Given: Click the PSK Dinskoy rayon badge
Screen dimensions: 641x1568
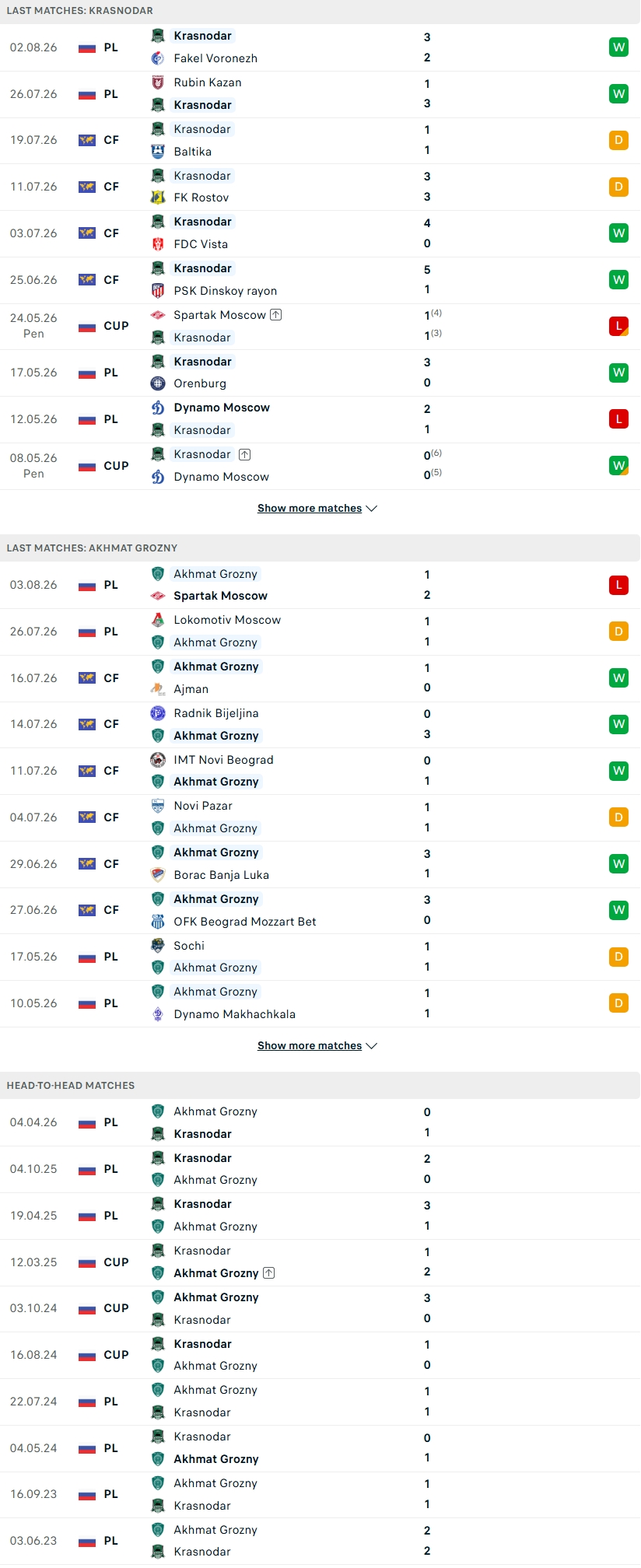Looking at the screenshot, I should coord(158,291).
